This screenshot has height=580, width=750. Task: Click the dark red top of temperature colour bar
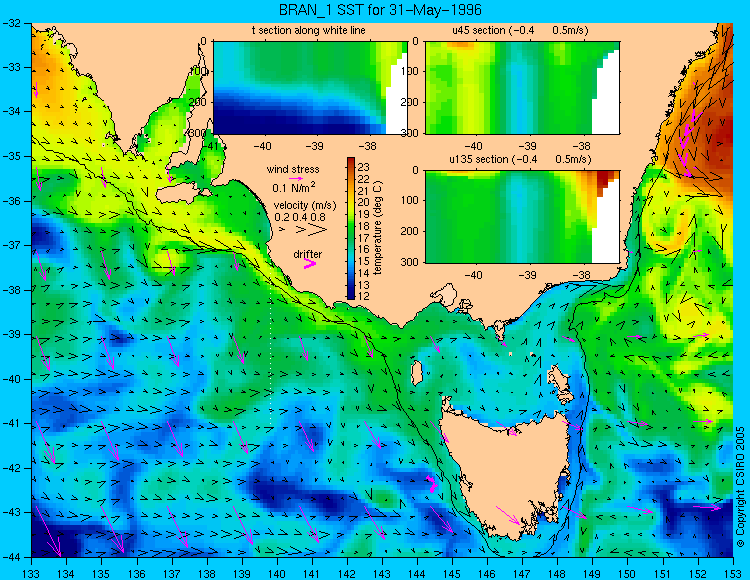click(x=351, y=161)
